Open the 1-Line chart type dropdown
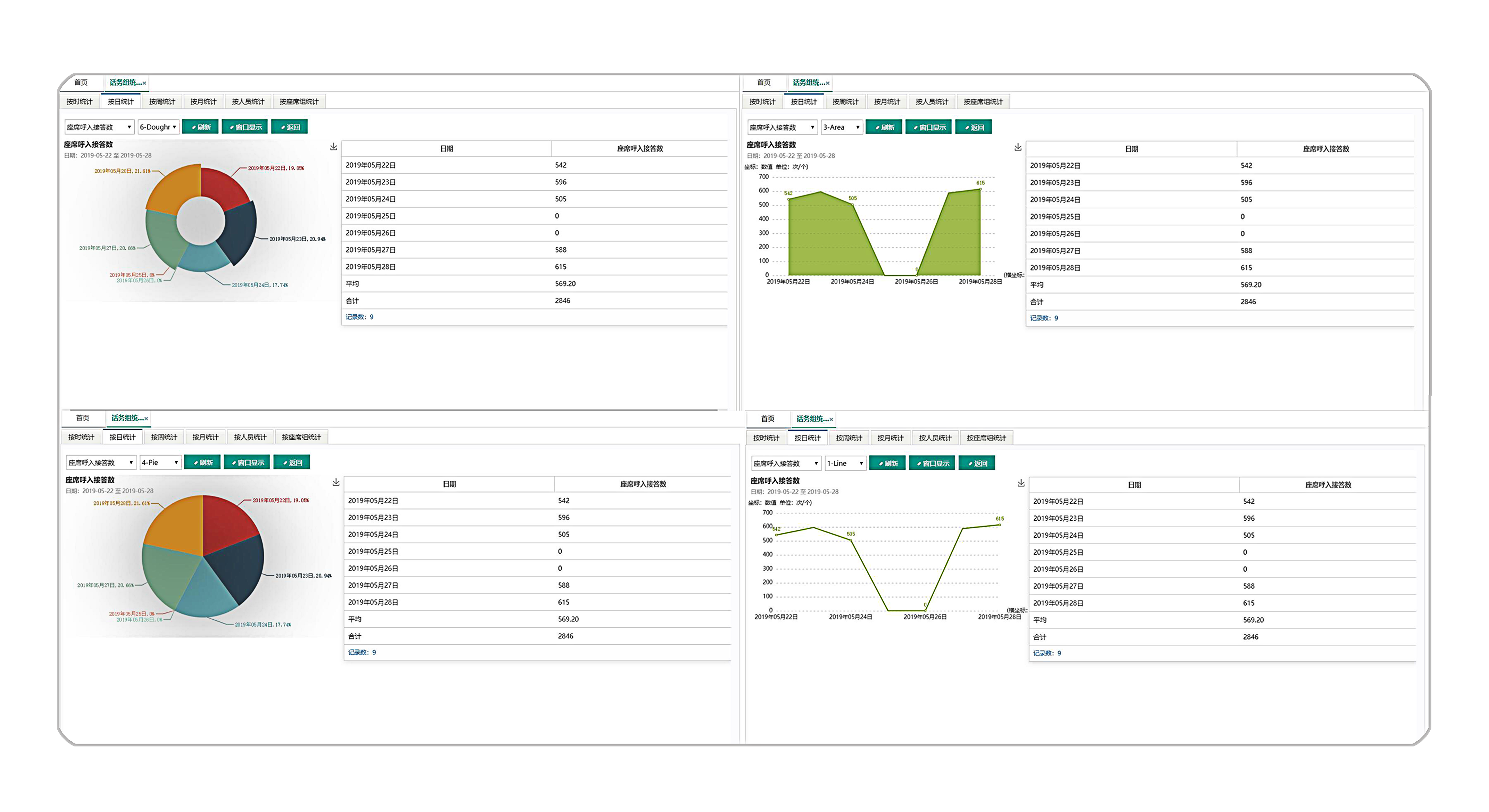The width and height of the screenshot is (1489, 812). (846, 463)
